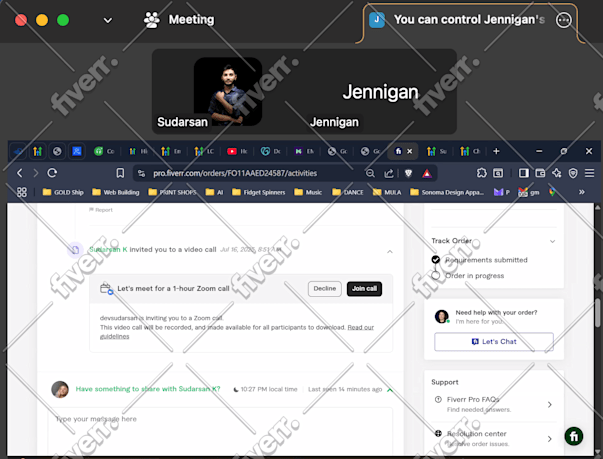Viewport: 603px width, 459px height.
Task: Open the Read our guidelines link
Action: click(237, 332)
